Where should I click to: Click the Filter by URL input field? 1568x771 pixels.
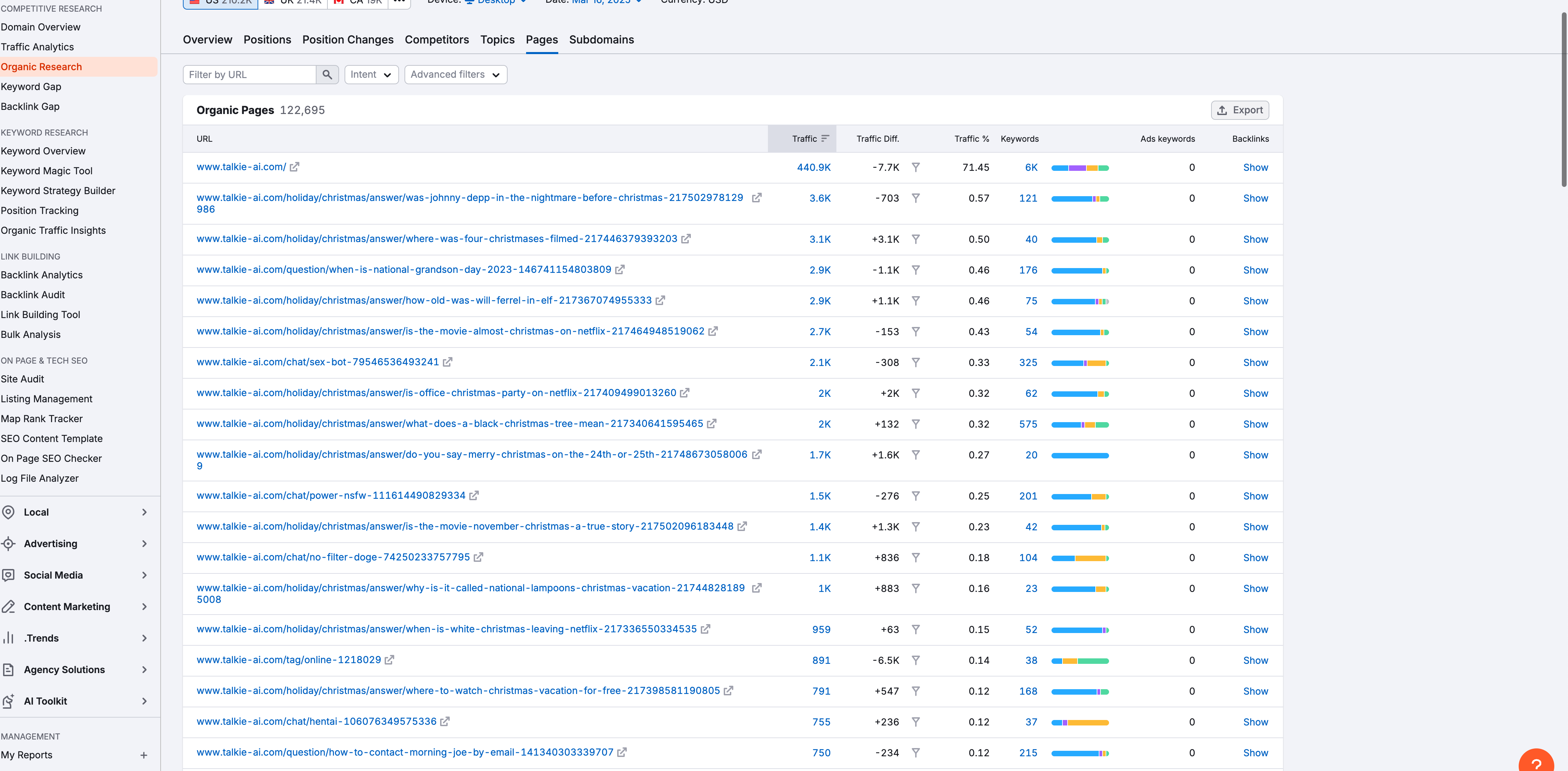[x=250, y=74]
